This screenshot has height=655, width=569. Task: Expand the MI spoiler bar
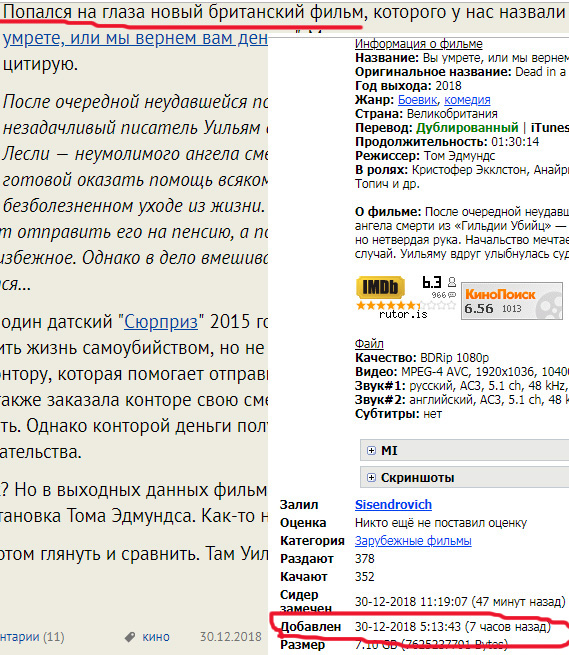pos(465,450)
